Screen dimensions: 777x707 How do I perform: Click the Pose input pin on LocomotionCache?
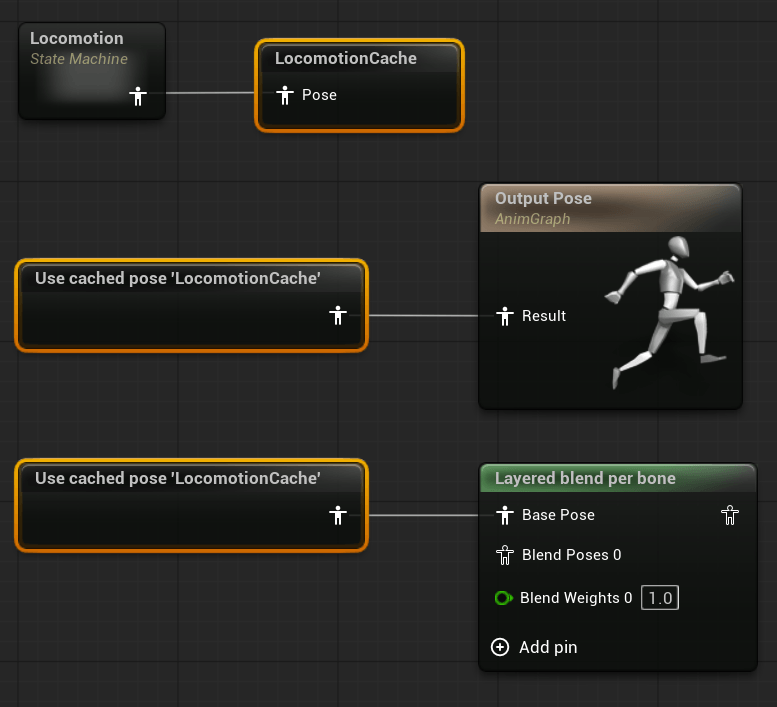[284, 95]
